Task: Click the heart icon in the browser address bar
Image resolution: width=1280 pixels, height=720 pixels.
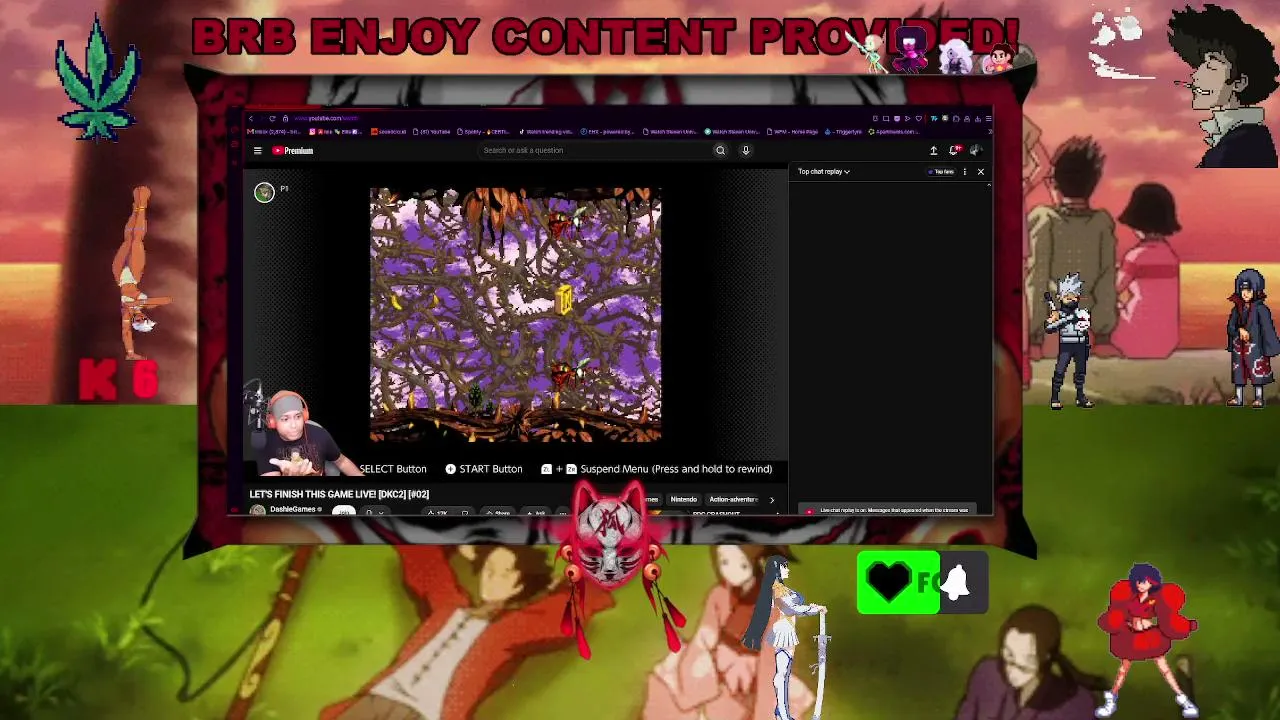Action: 918,118
